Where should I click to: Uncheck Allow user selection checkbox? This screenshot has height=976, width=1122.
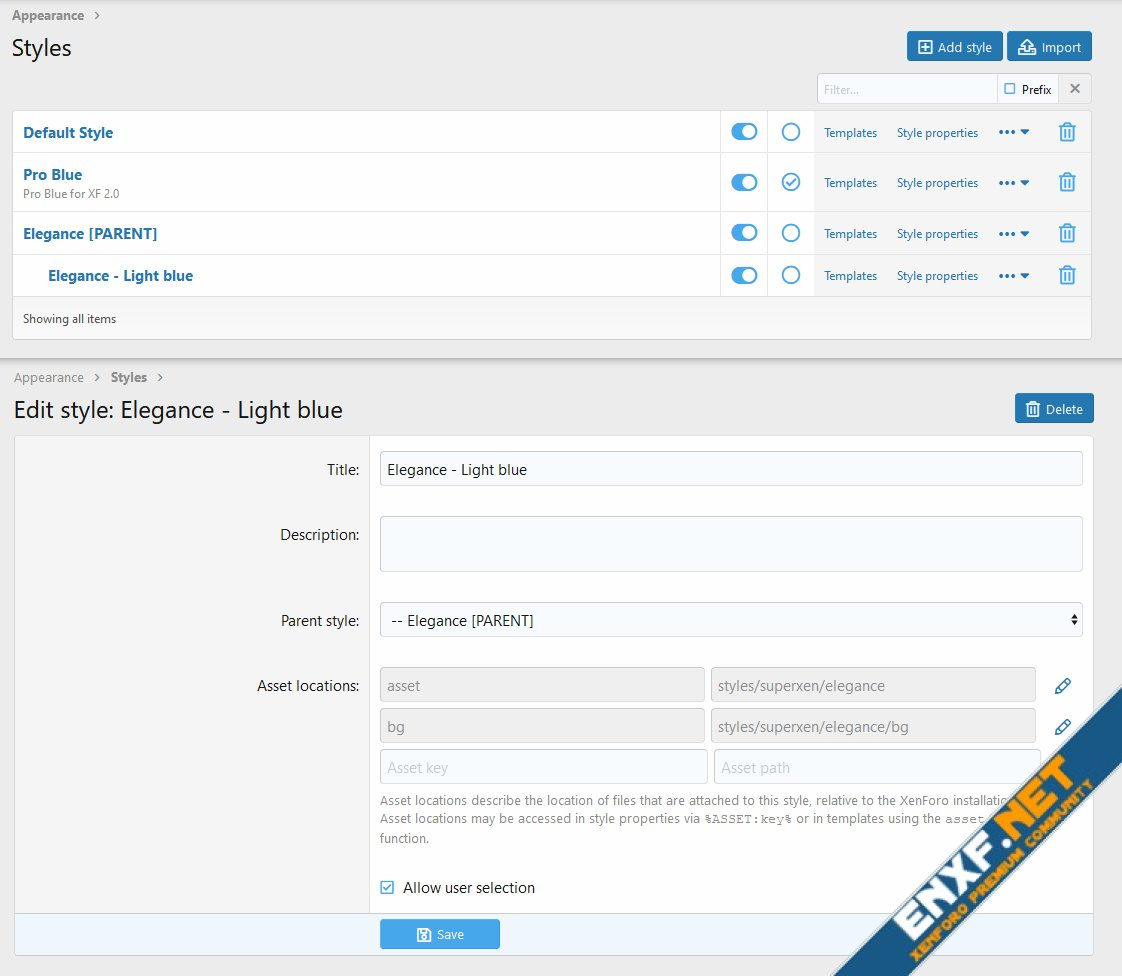[x=387, y=887]
